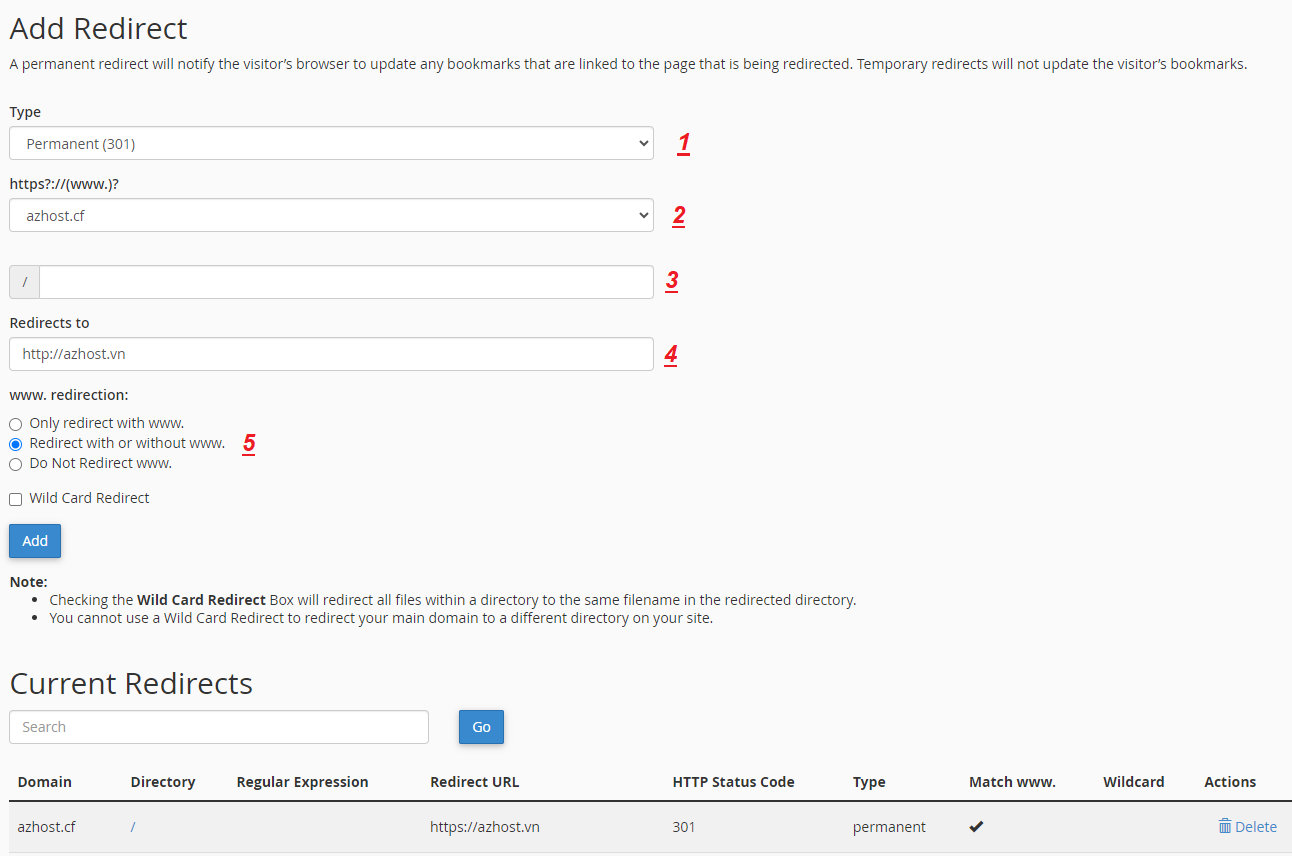Open the '/' directory link for azhost.cf

[x=133, y=827]
